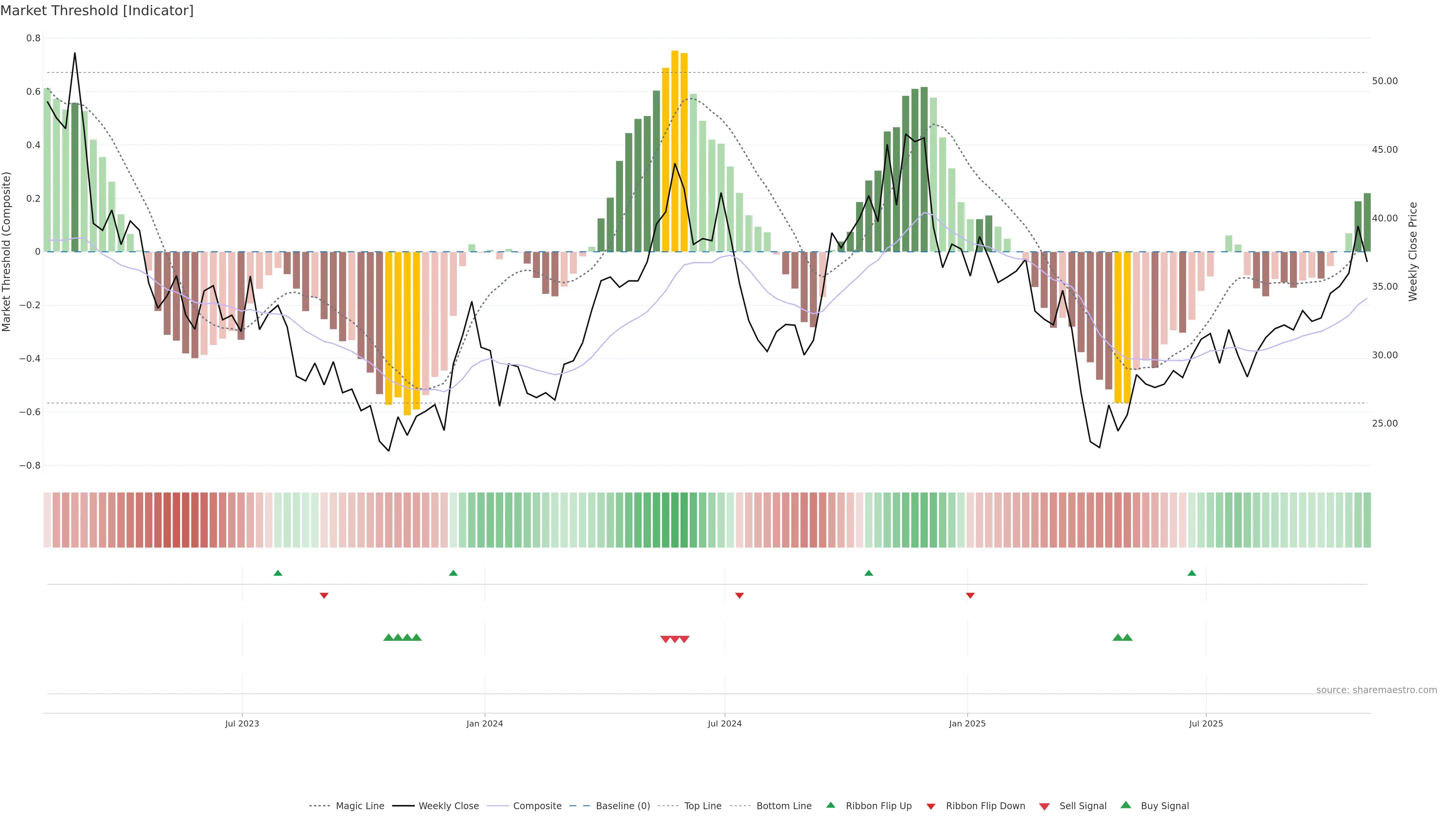Click the Sell Signal red triangle legend icon
The width and height of the screenshot is (1456, 819).
(x=1044, y=806)
